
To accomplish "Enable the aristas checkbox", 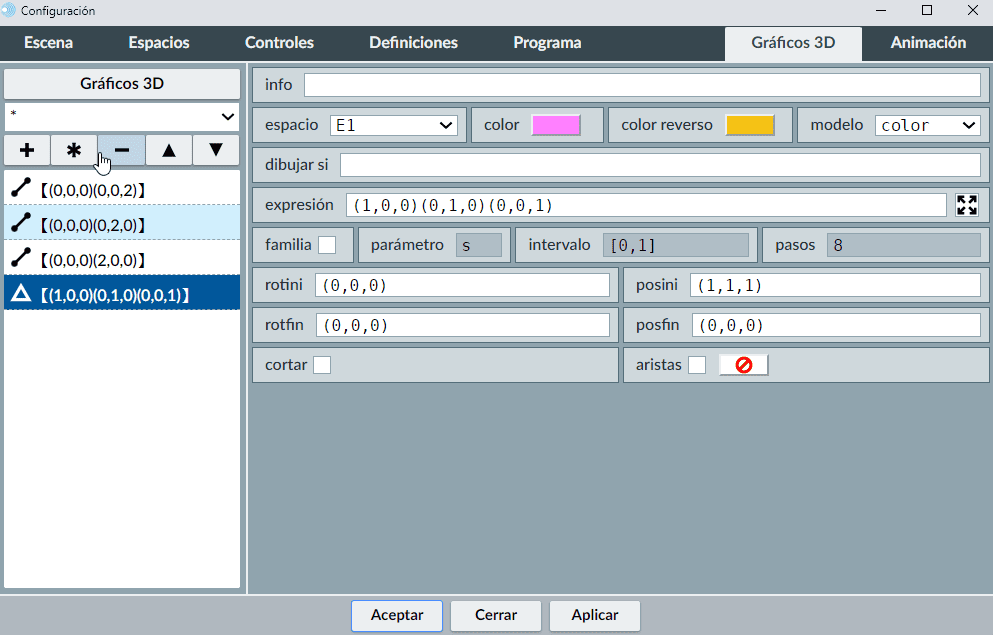I will (x=697, y=365).
